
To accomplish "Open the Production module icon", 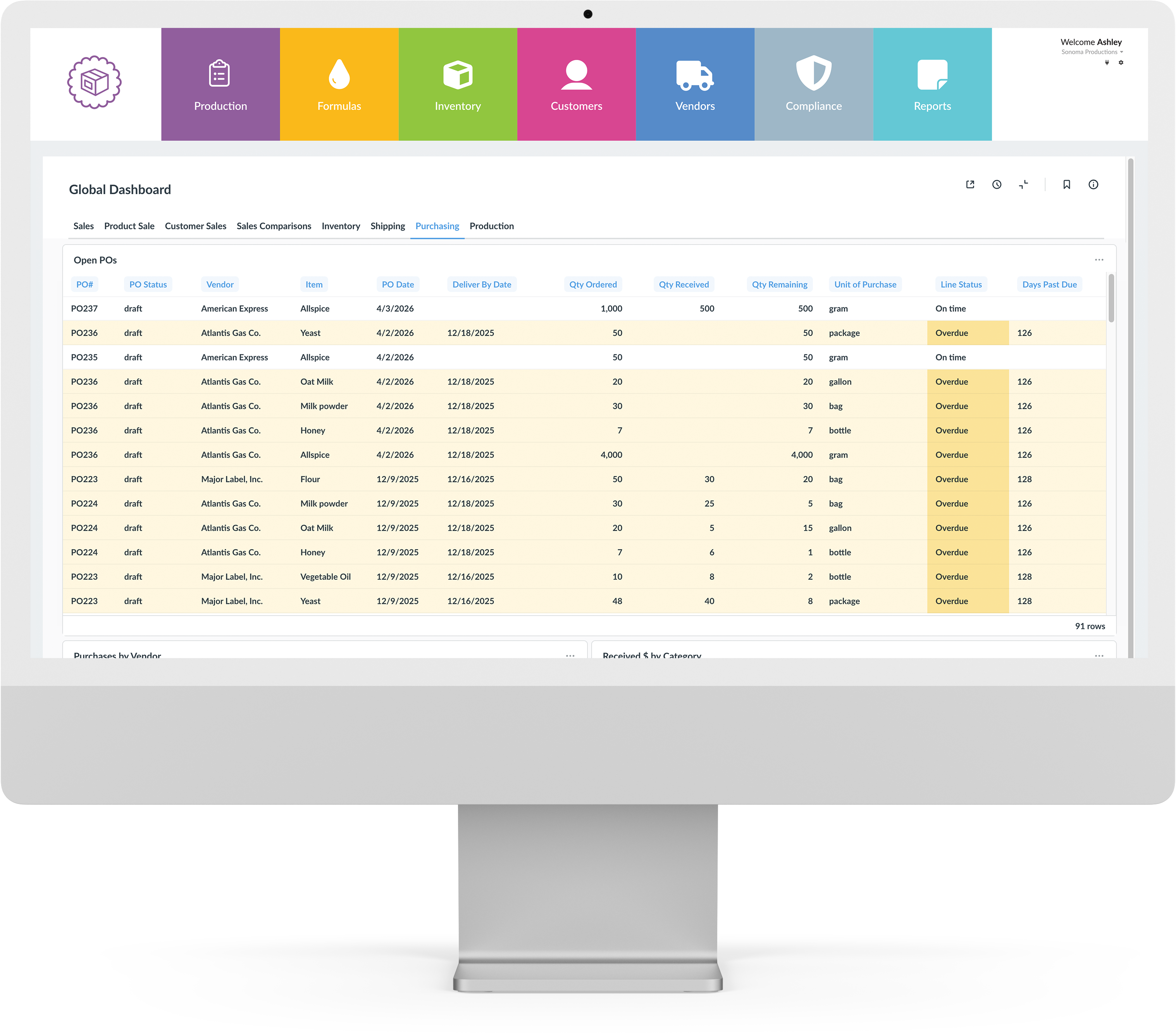I will 220,74.
